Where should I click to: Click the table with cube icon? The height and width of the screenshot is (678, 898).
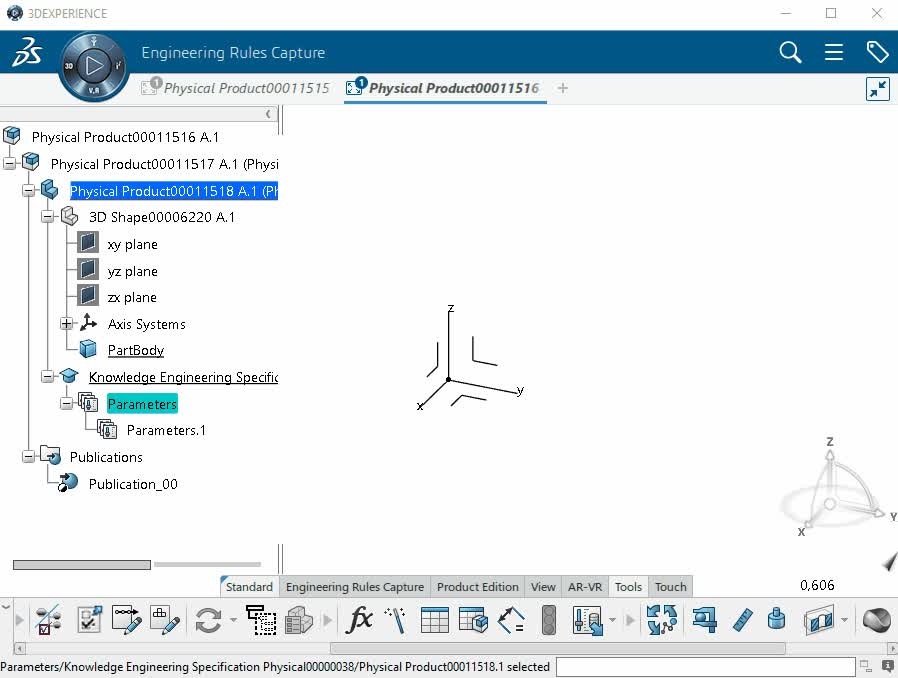click(473, 620)
